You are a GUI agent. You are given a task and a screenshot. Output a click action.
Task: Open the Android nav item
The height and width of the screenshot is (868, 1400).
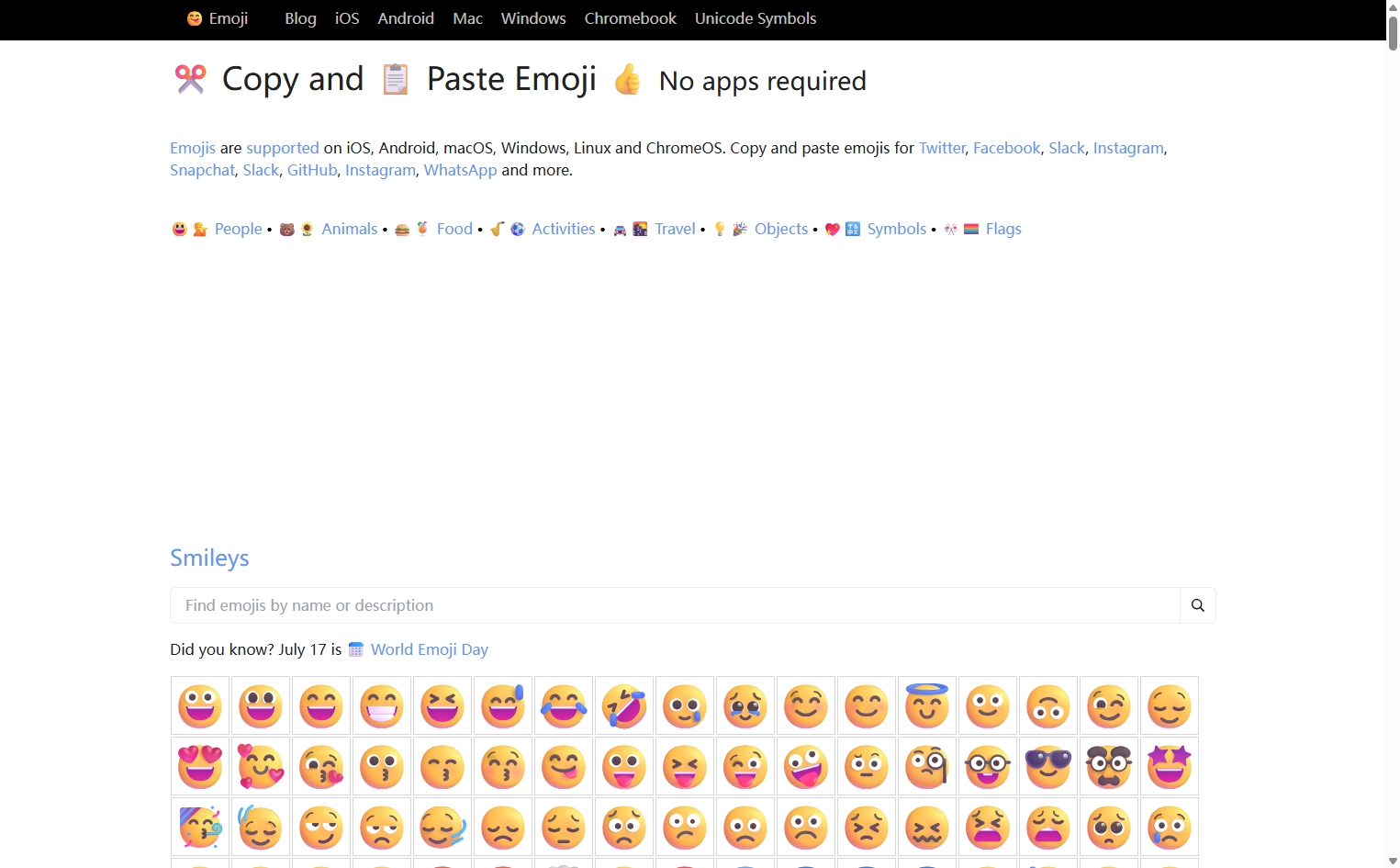[x=406, y=18]
